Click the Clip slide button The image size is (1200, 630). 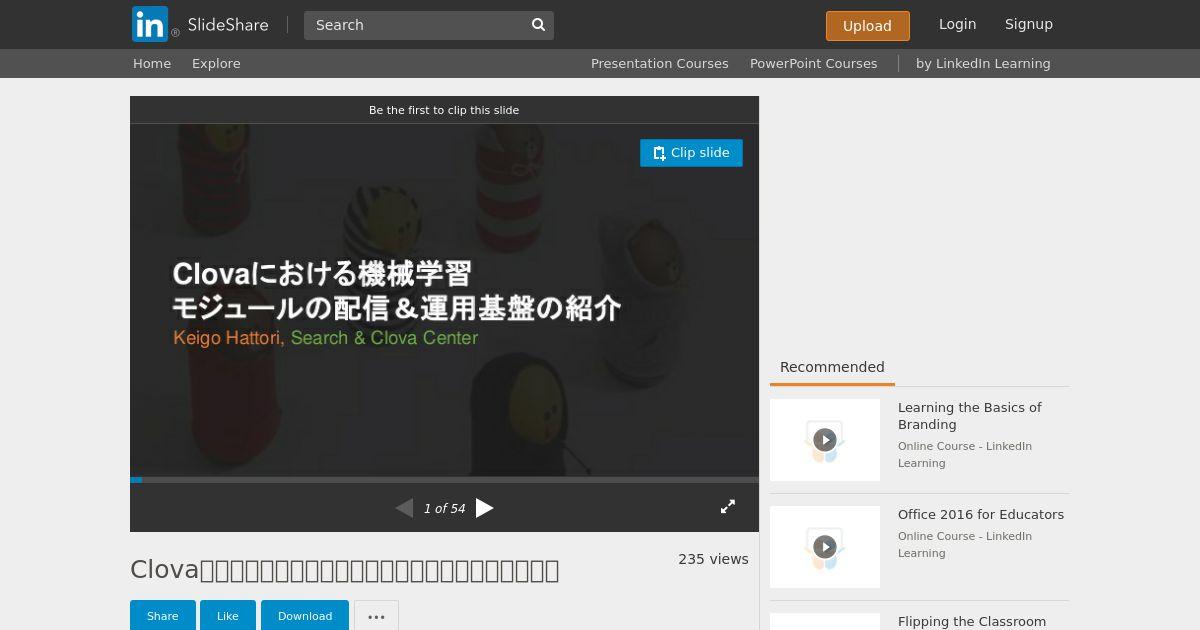691,153
